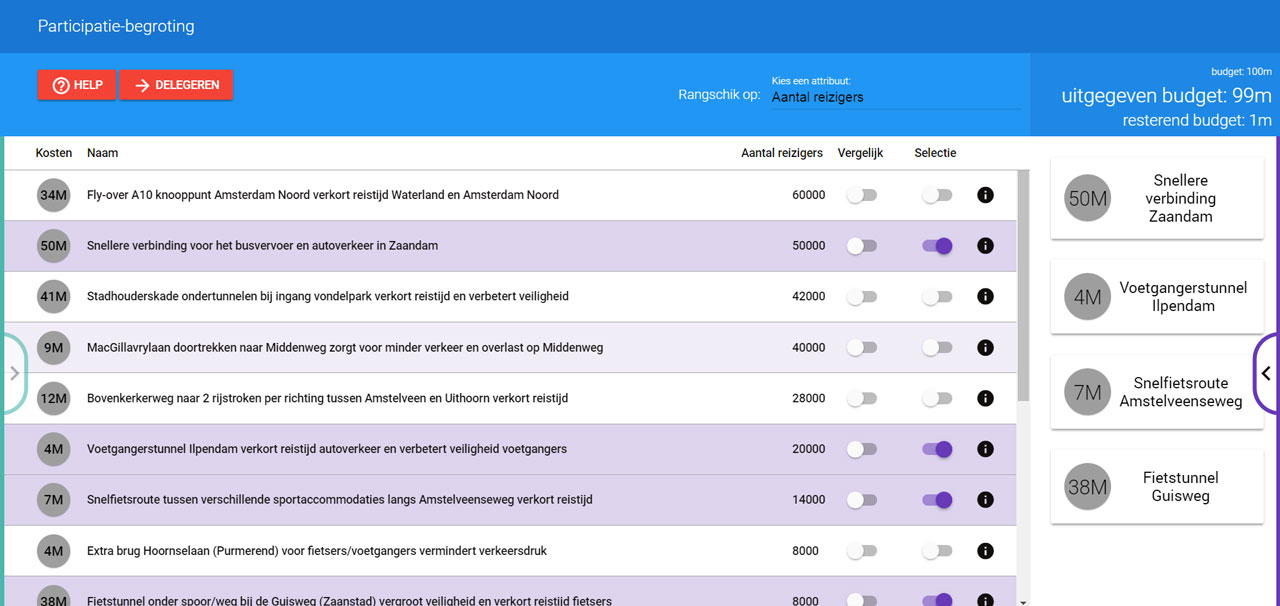1280x606 pixels.
Task: Show info for Extra brug Hoornselaan
Action: coord(985,551)
